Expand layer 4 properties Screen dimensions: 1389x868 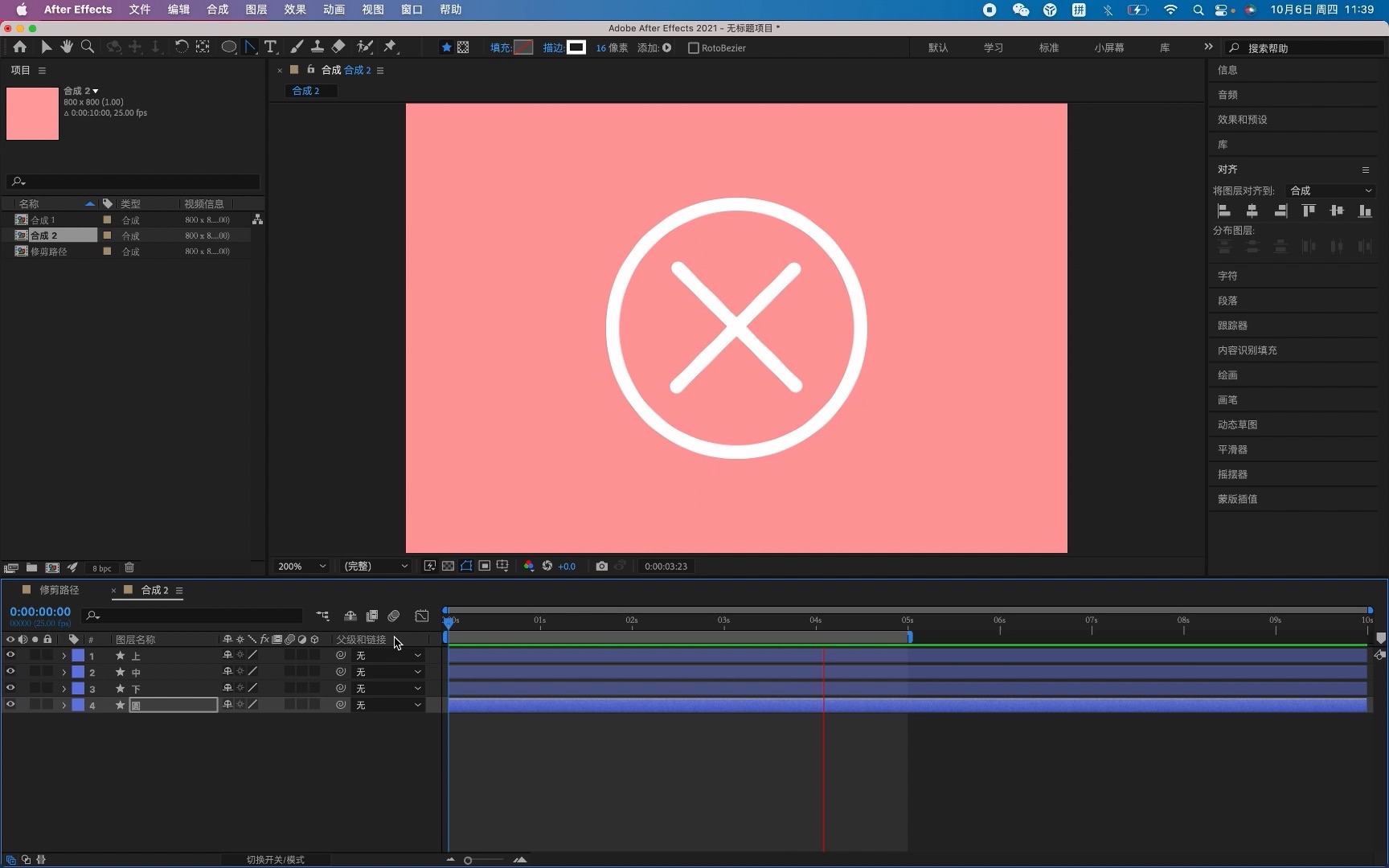tap(64, 705)
